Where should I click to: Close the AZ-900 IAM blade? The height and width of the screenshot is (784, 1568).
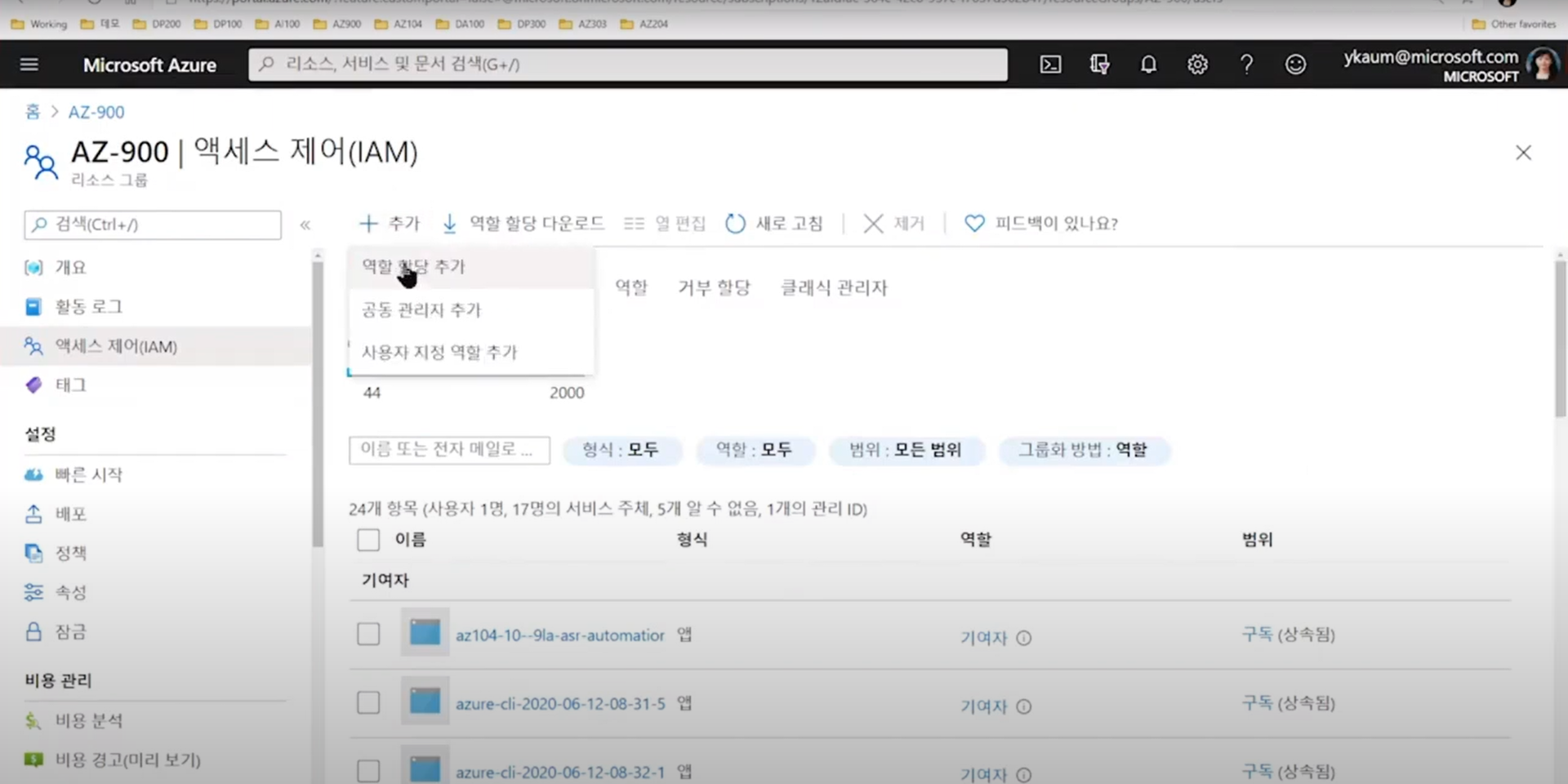(x=1523, y=153)
